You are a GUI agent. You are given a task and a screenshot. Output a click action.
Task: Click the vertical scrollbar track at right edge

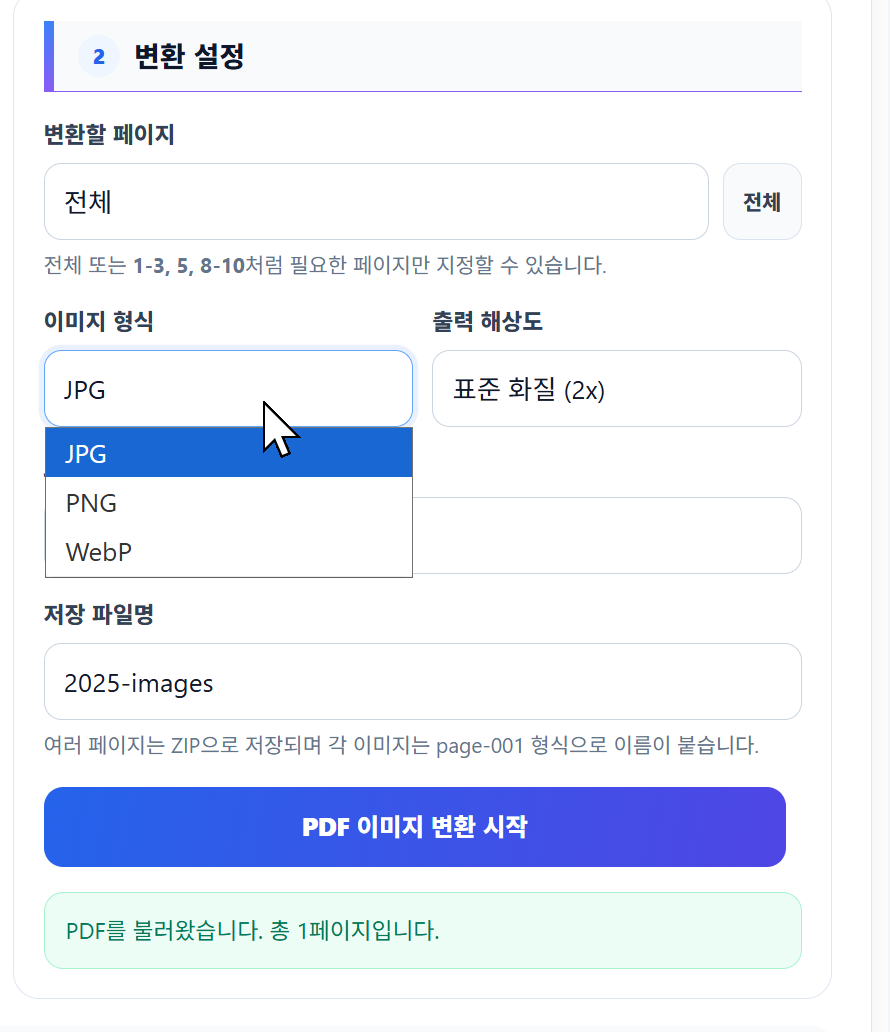tap(881, 516)
